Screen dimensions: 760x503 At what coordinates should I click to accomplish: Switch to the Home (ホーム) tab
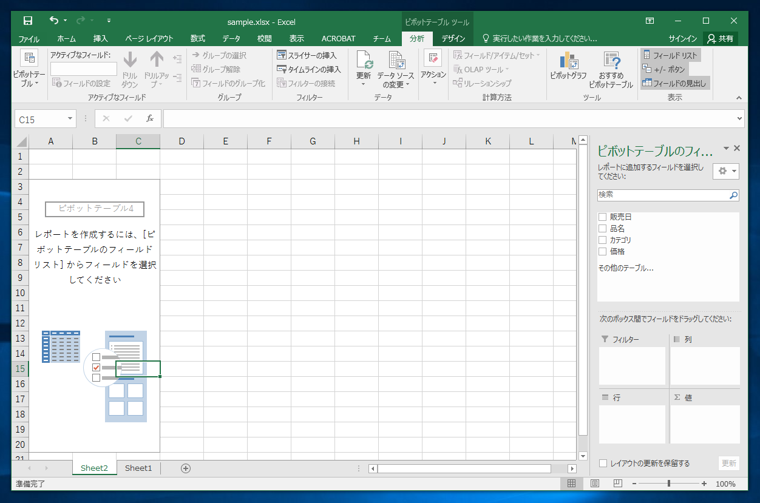tap(66, 39)
